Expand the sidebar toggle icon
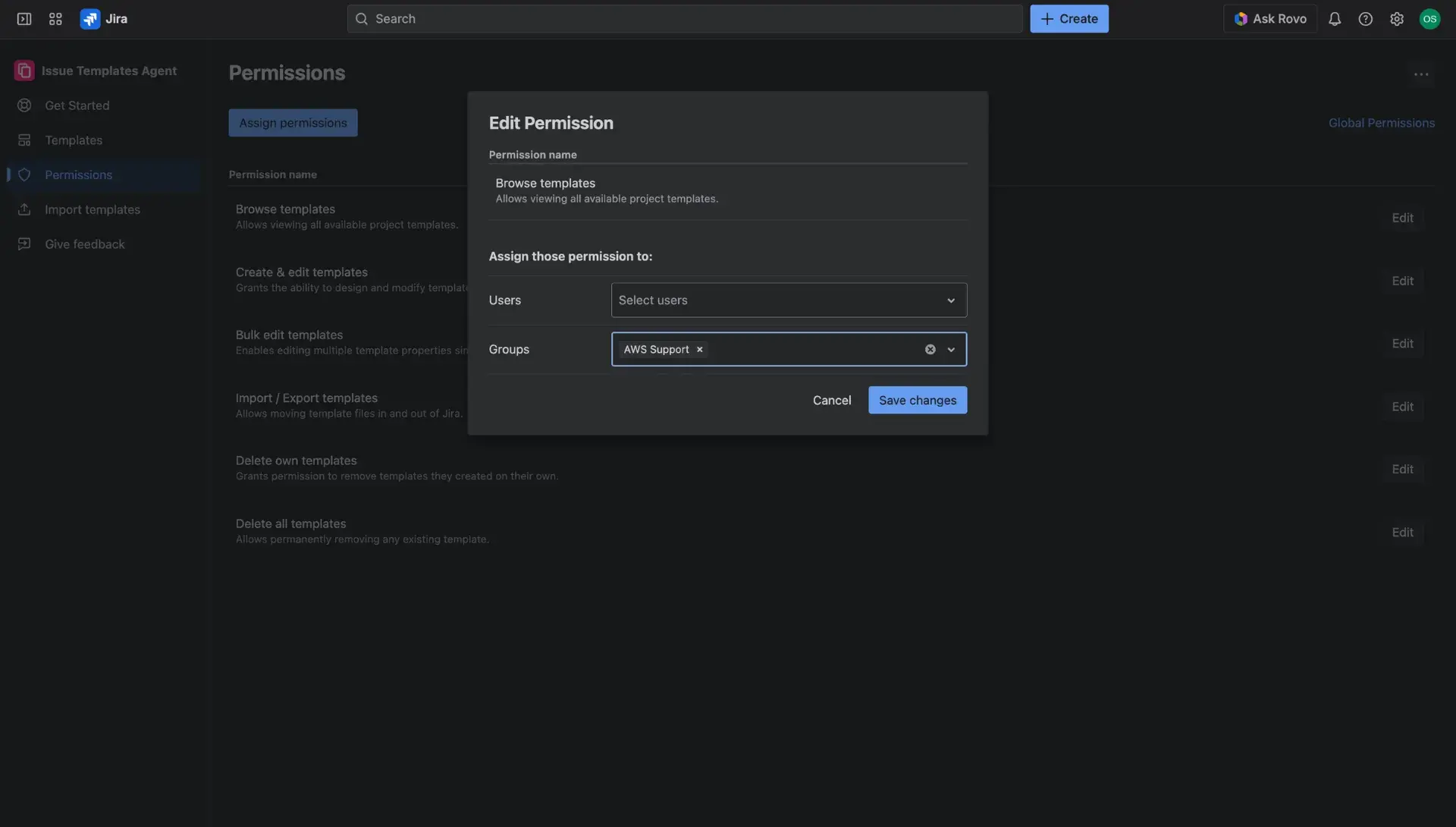1456x827 pixels. click(24, 18)
